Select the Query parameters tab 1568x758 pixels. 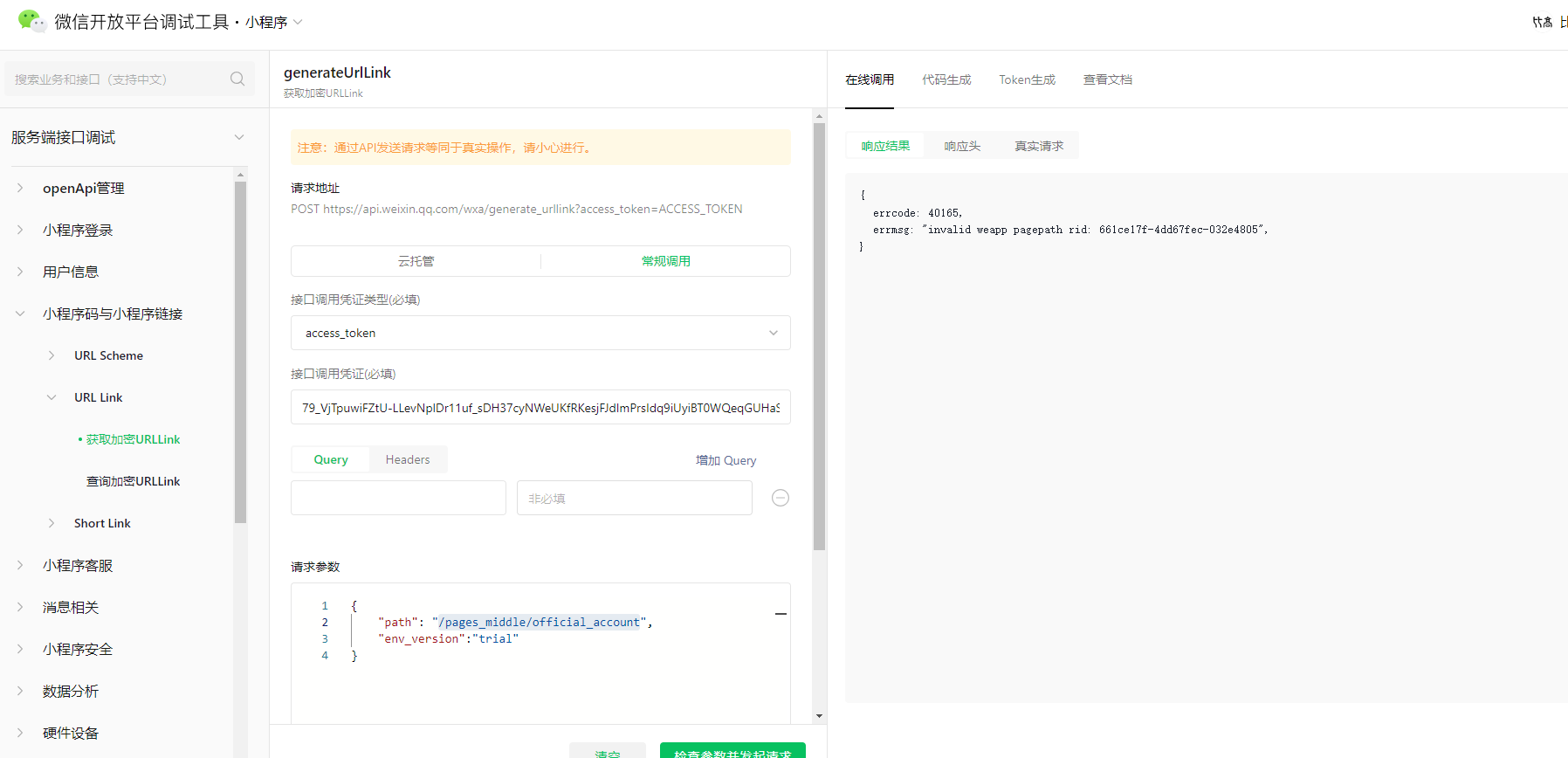coord(331,459)
